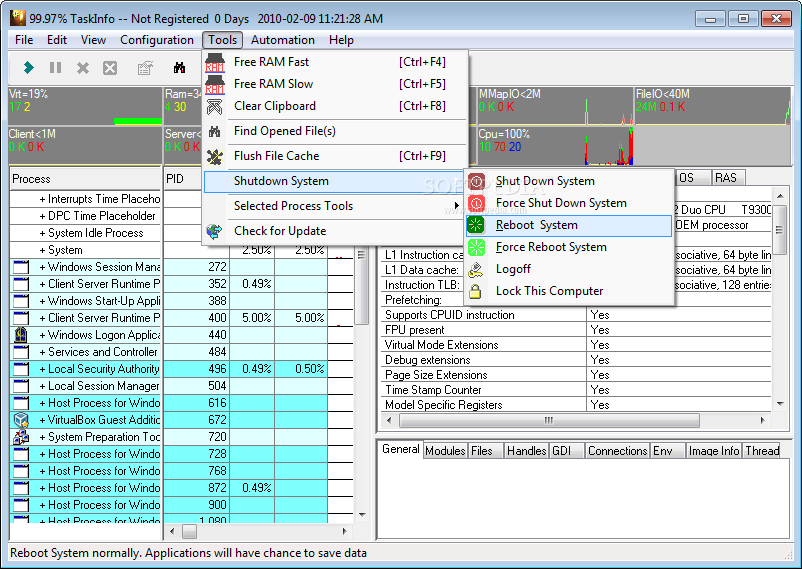This screenshot has width=802, height=569.
Task: Expand the Interrupts Time Placeholder item
Action: click(x=42, y=200)
